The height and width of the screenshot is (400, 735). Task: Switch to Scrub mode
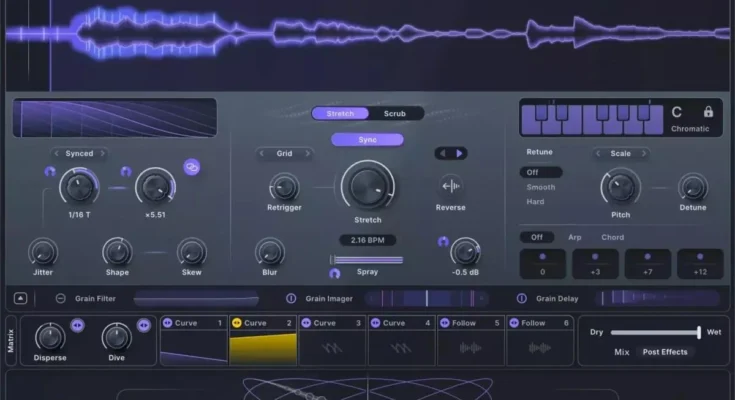point(395,113)
